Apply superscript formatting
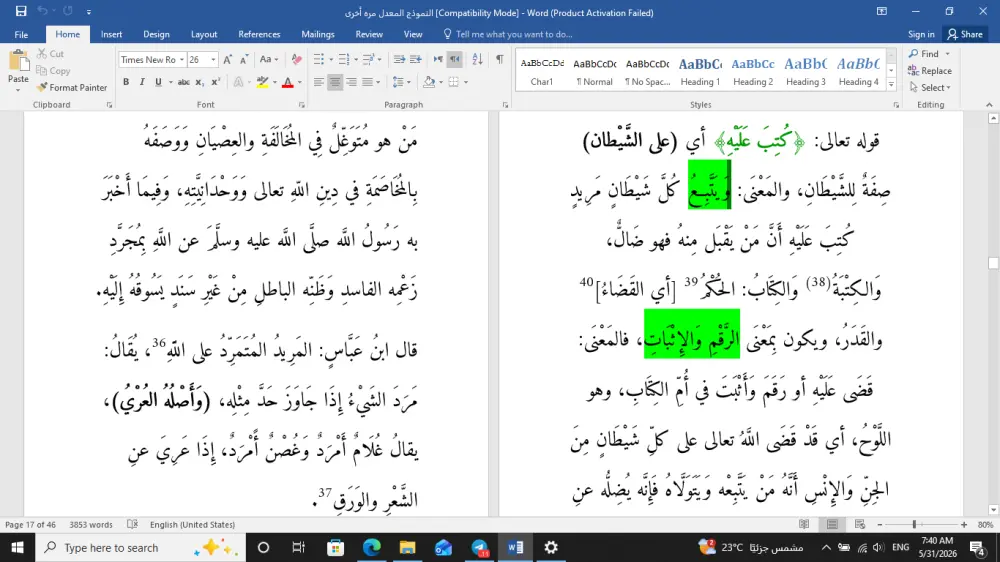 tap(216, 82)
